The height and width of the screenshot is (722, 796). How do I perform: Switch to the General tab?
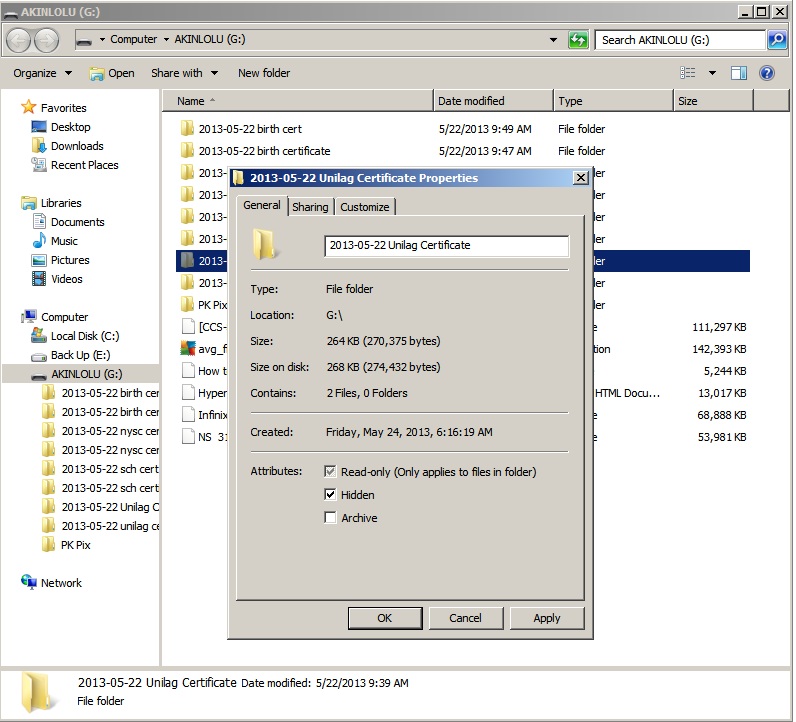coord(262,205)
